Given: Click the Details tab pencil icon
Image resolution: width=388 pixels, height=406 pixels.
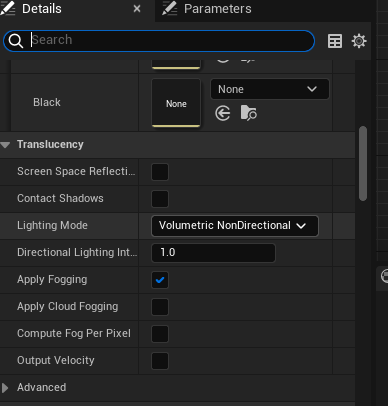Looking at the screenshot, I should click(7, 9).
